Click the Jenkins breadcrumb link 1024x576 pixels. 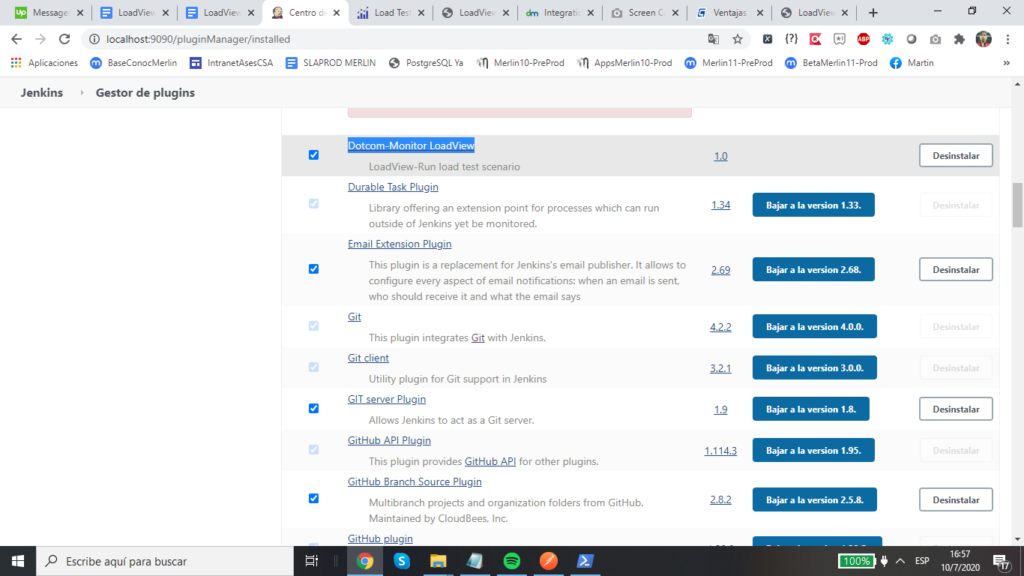pos(42,93)
